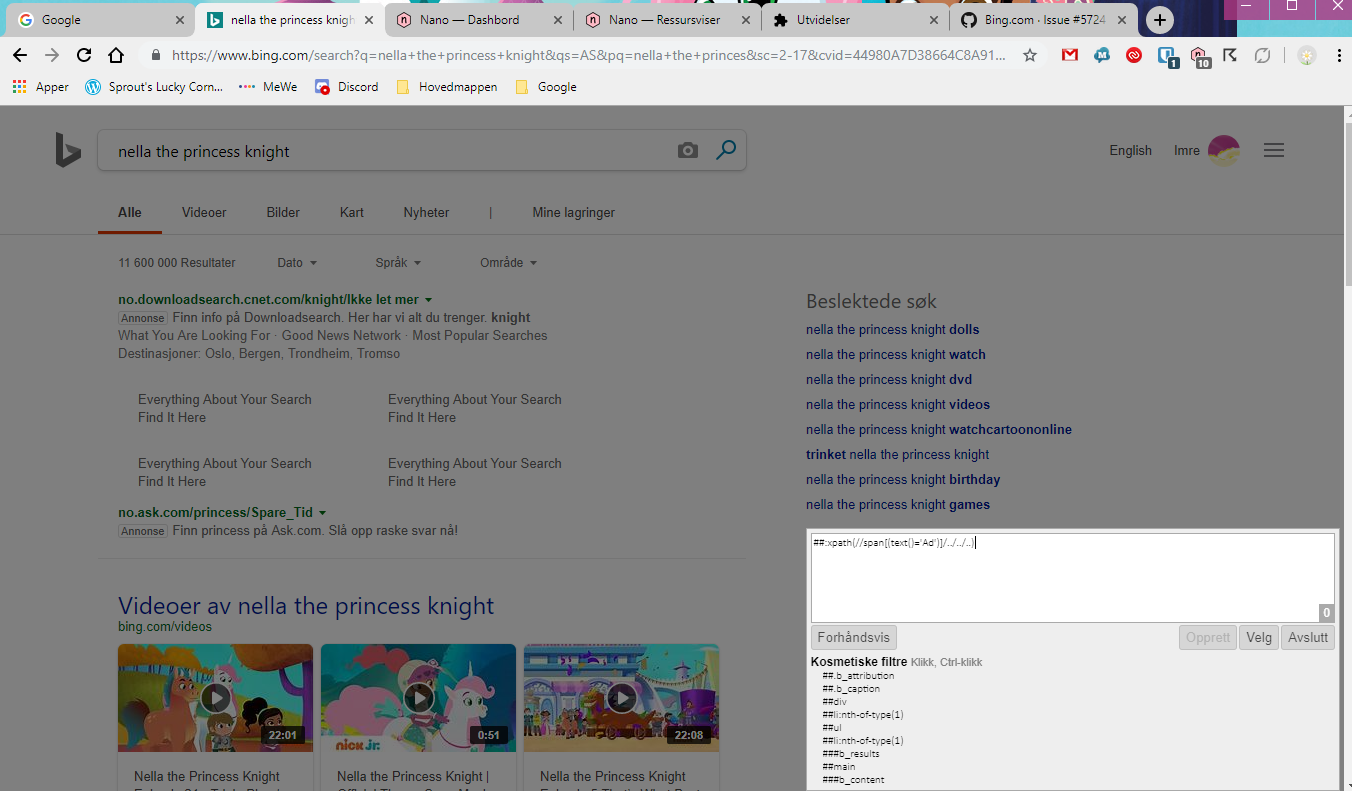The width and height of the screenshot is (1352, 791).
Task: Expand the Språk filter dropdown
Action: click(x=398, y=263)
